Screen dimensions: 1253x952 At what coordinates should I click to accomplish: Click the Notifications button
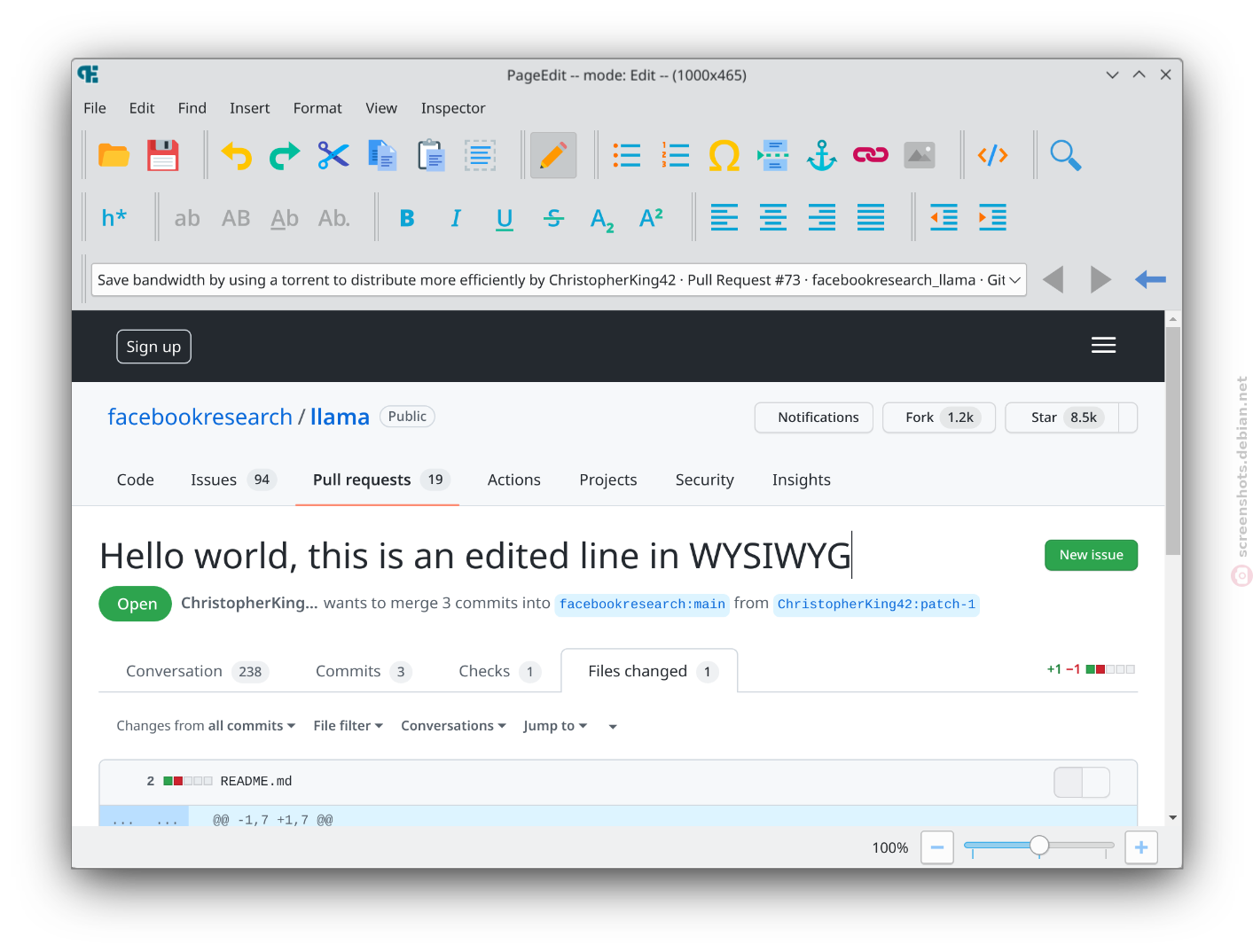(x=814, y=417)
